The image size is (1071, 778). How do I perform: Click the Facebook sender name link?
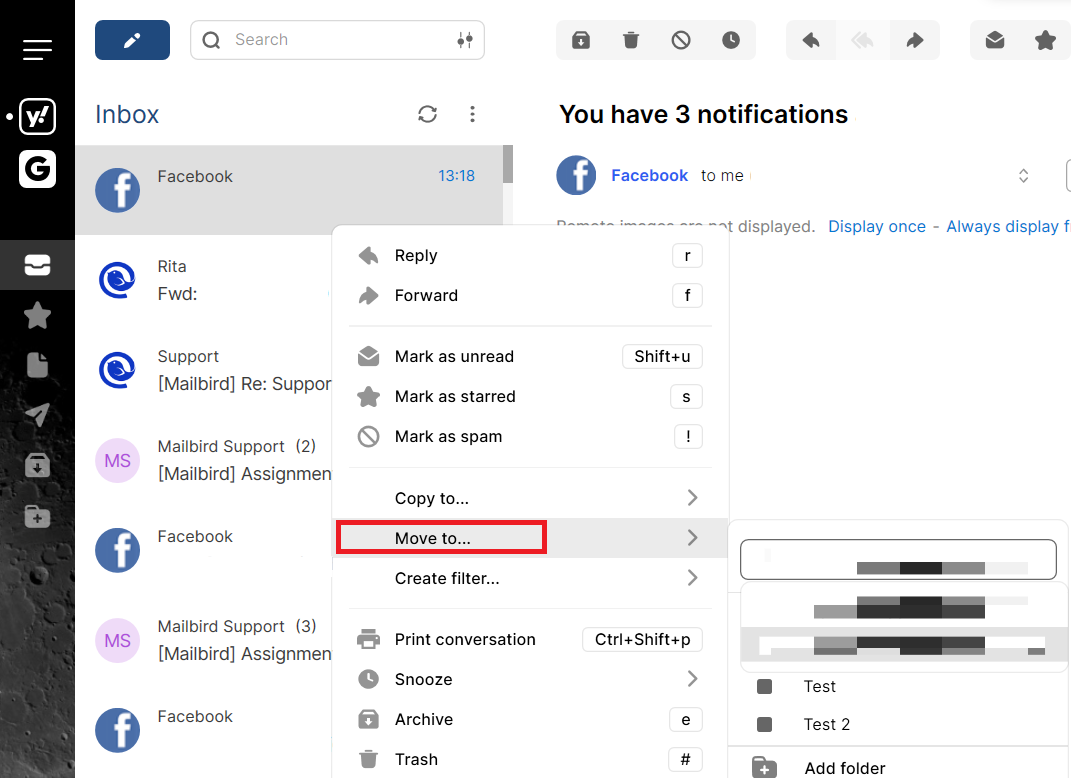tap(650, 176)
